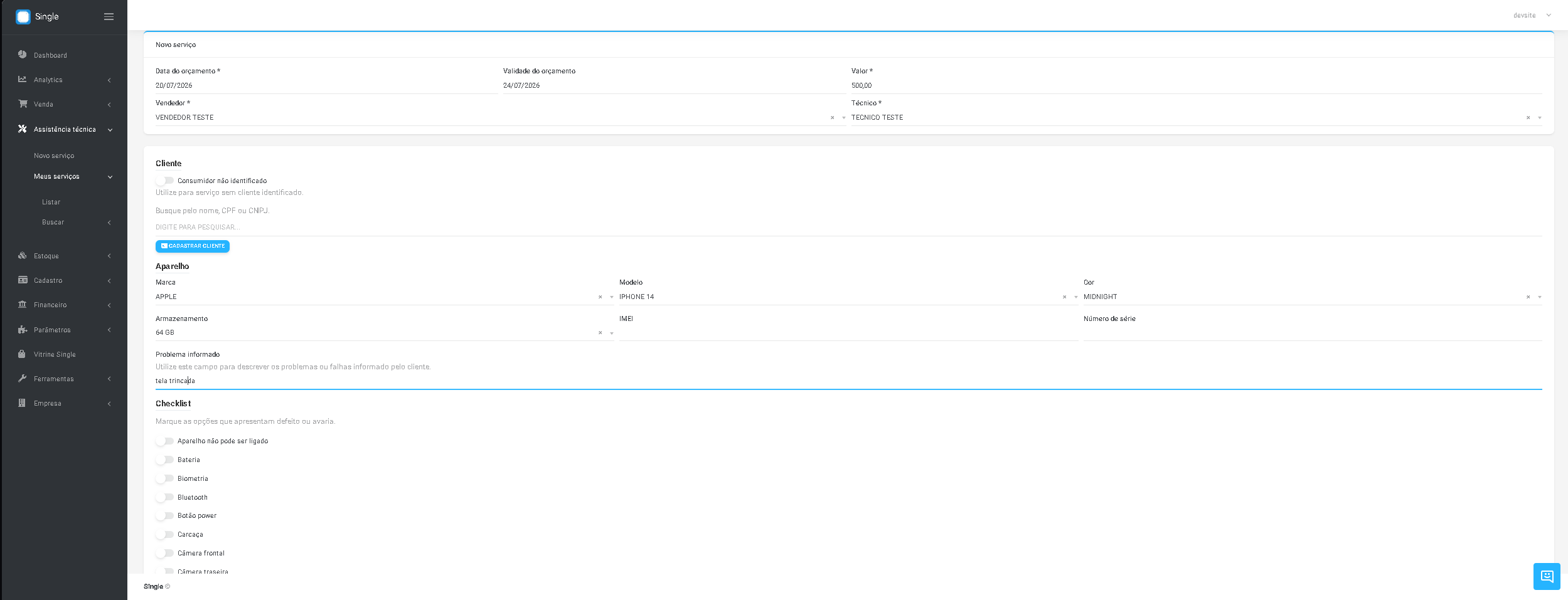Click the hamburger menu icon beside Single
The width and height of the screenshot is (1568, 600).
click(x=109, y=17)
